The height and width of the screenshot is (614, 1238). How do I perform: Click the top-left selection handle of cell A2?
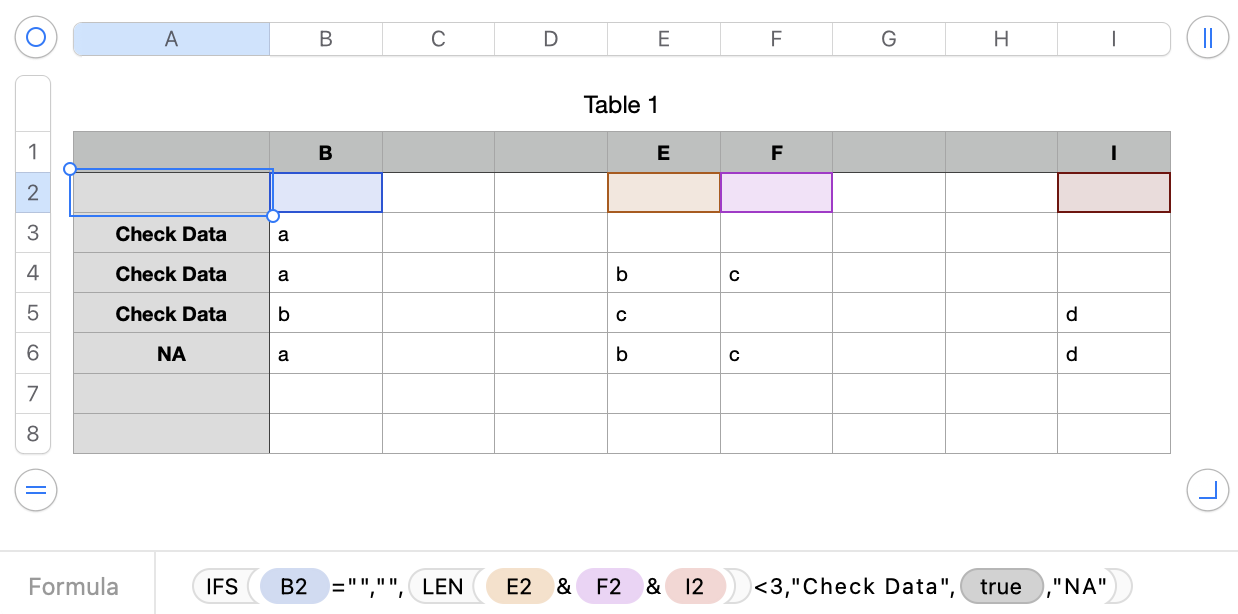[x=70, y=169]
